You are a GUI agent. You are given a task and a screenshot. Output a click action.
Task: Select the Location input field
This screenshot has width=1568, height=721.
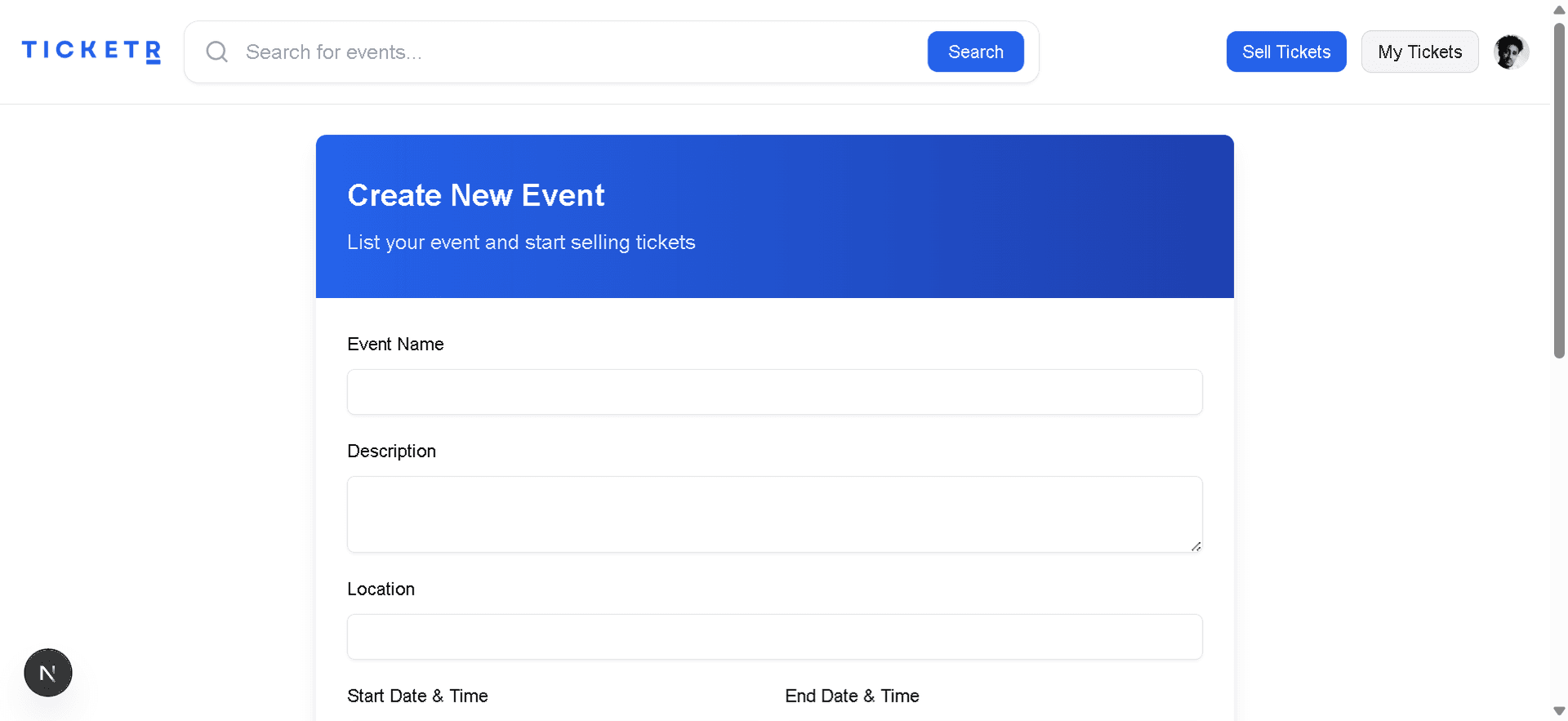tap(774, 637)
